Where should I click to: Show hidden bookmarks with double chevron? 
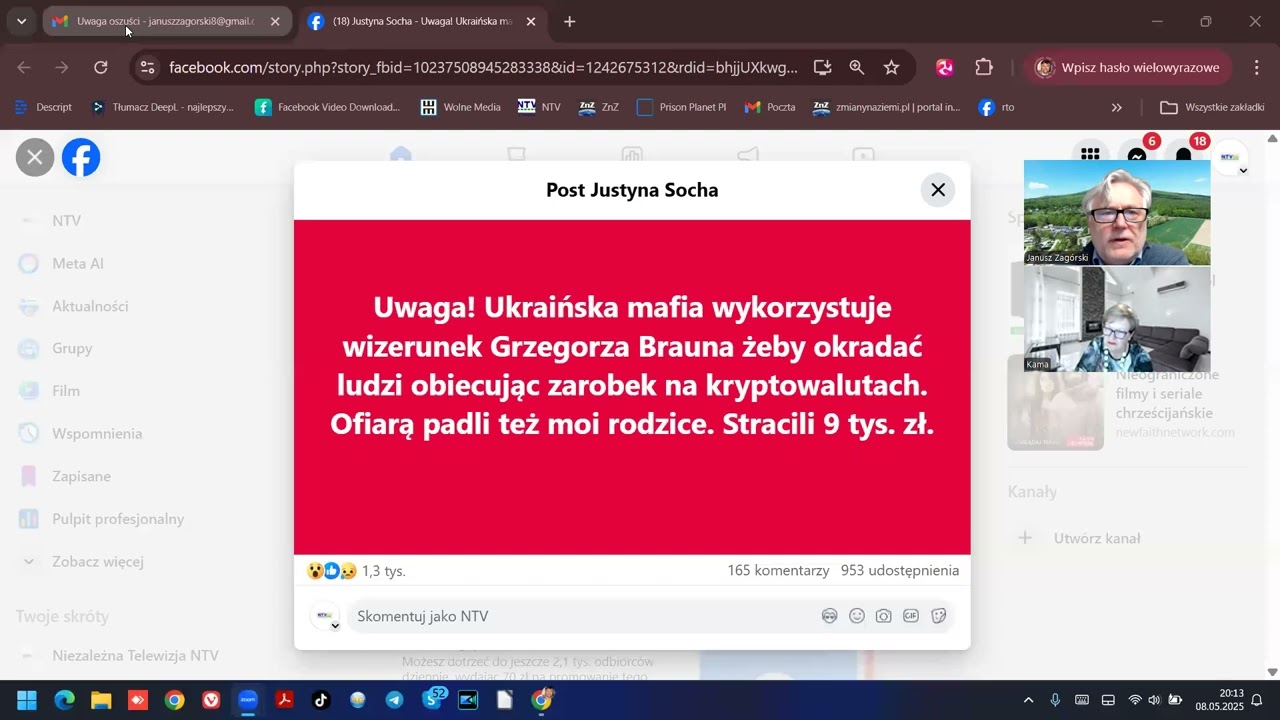tap(1117, 107)
